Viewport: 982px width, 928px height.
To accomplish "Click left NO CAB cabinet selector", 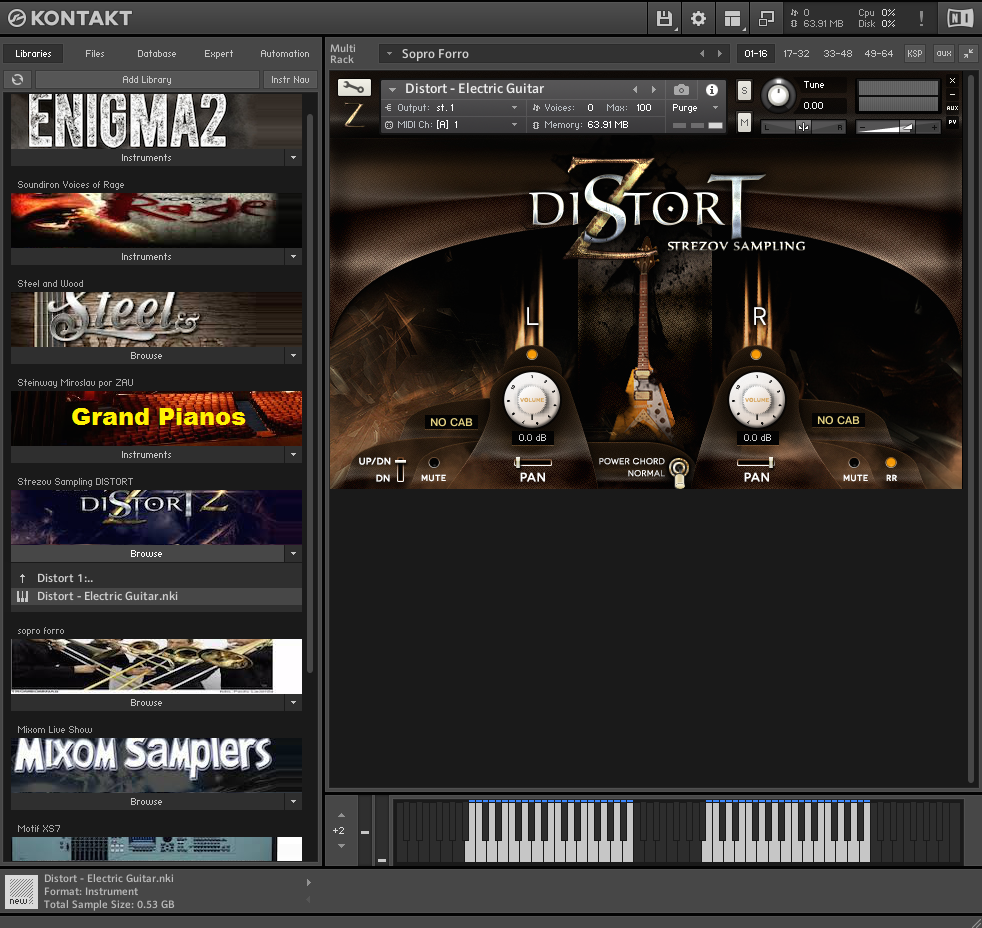I will point(451,422).
